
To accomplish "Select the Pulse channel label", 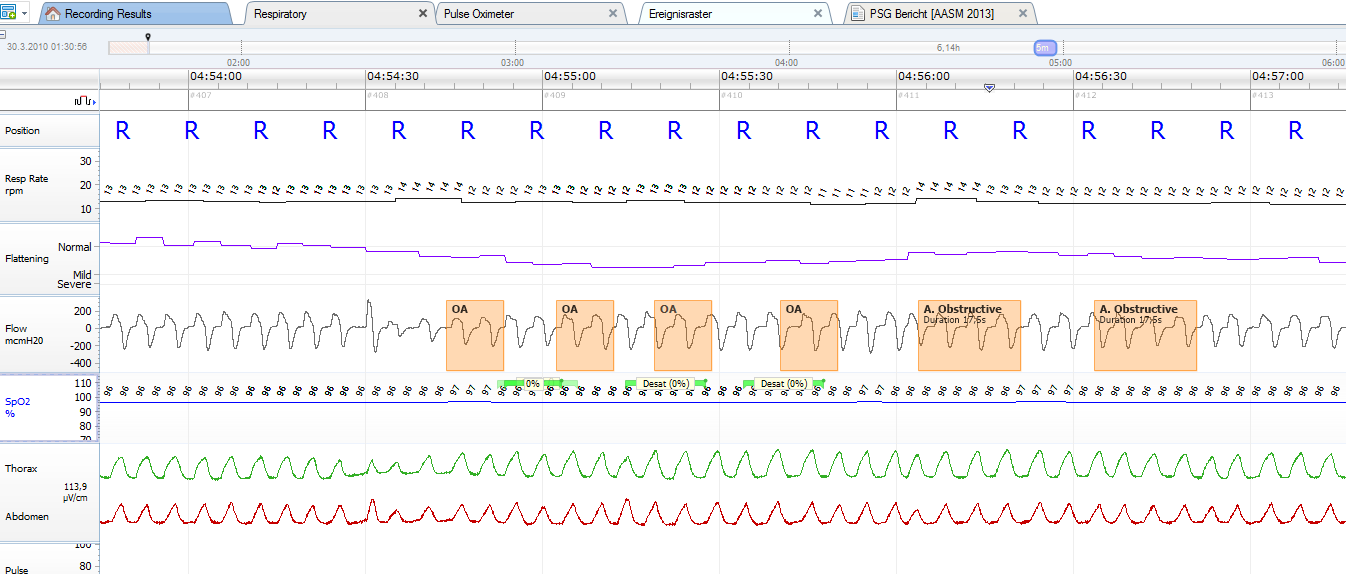I will 17,569.
